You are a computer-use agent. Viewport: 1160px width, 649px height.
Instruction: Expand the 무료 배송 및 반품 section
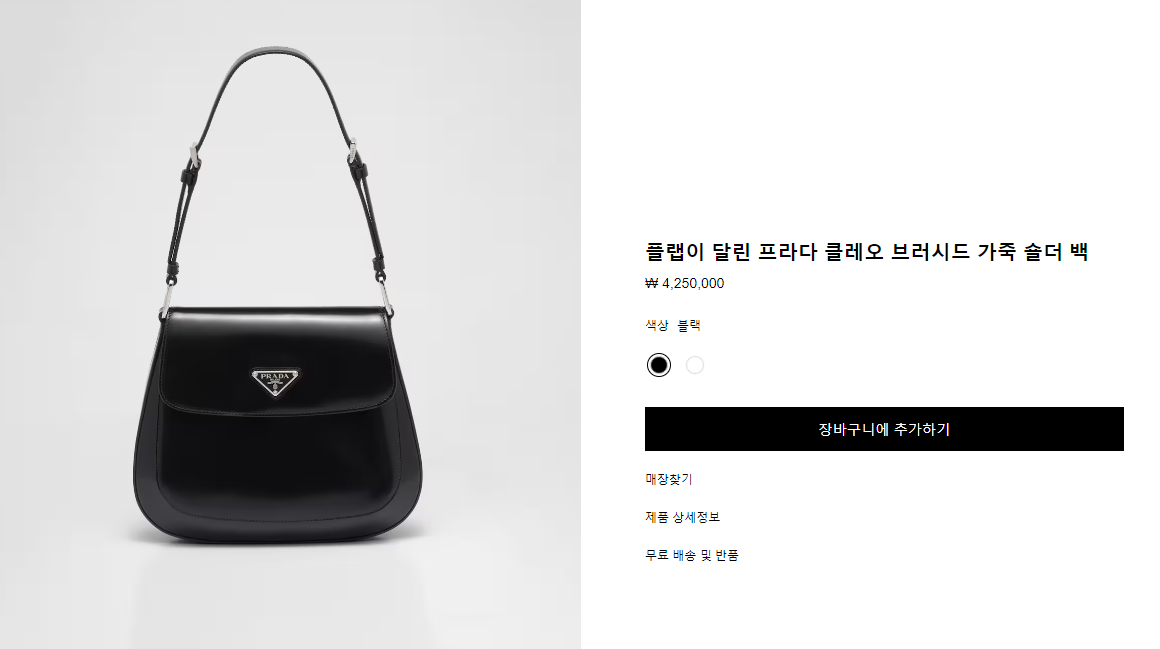coord(692,555)
